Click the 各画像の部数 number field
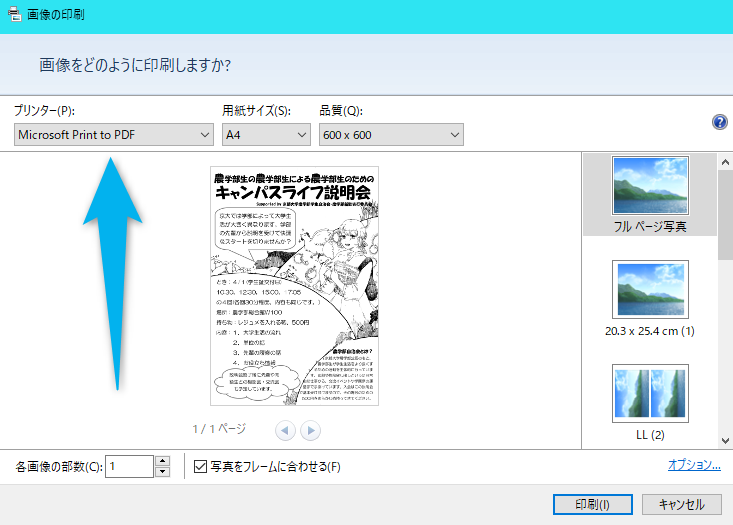Screen dimensions: 733x525 129,466
